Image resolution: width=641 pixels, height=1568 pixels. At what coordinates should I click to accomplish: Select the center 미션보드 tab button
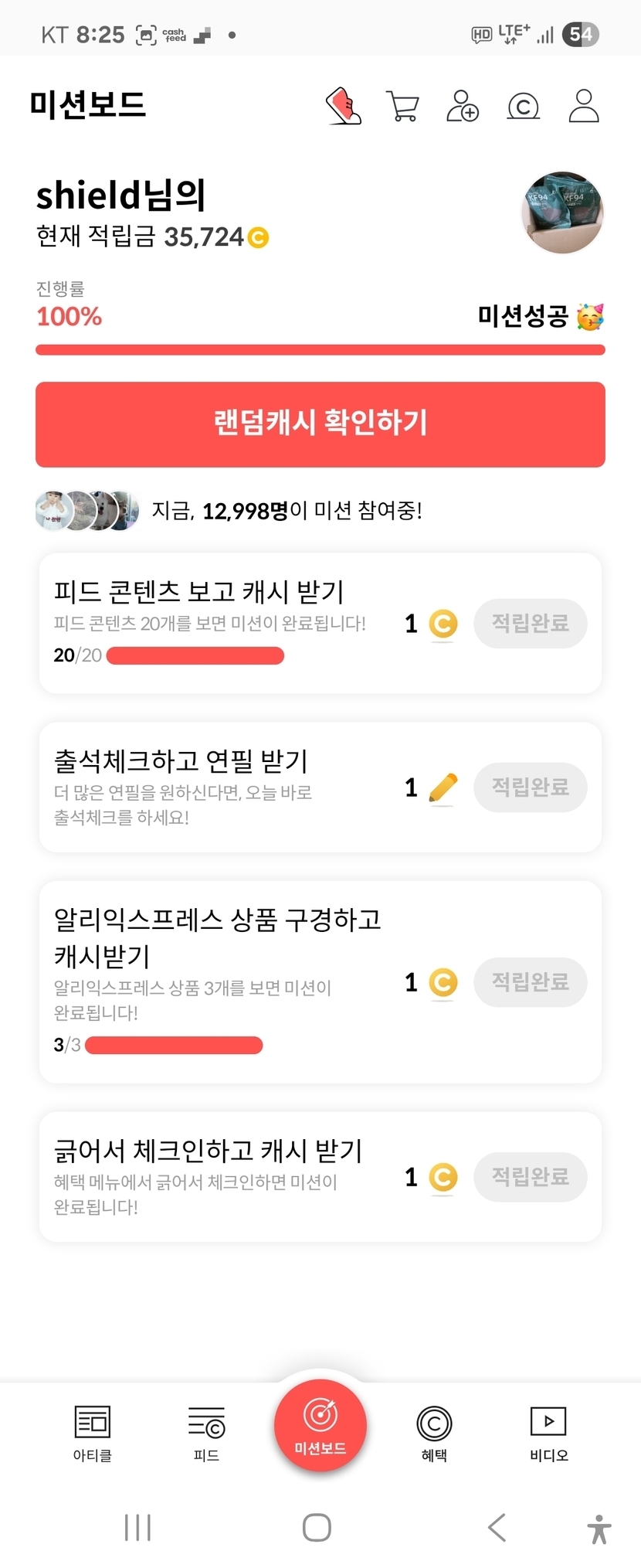320,1426
